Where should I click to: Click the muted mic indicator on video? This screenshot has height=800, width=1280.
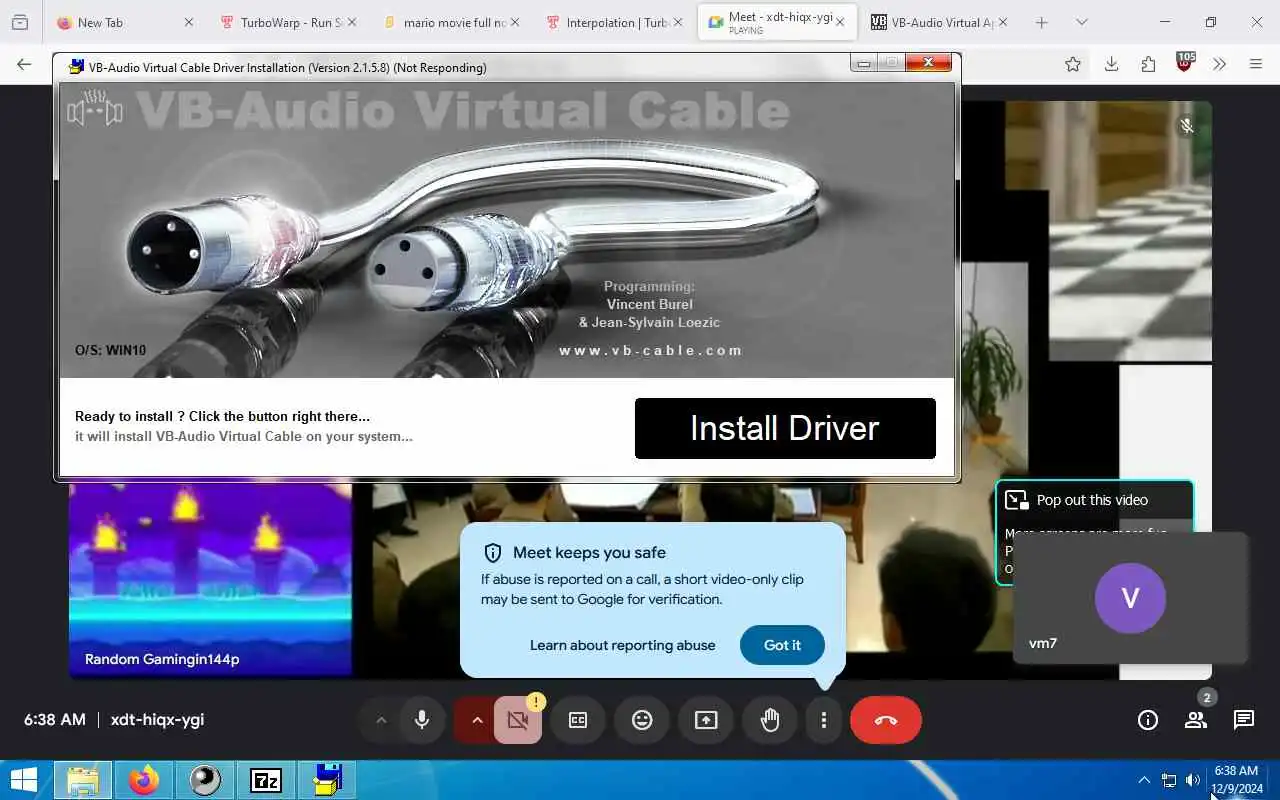point(1186,126)
